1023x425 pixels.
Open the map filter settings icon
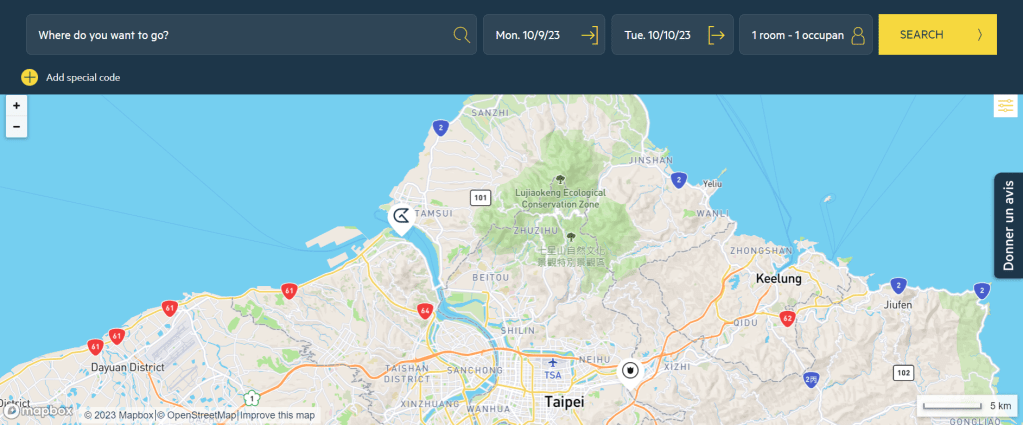coord(1005,105)
